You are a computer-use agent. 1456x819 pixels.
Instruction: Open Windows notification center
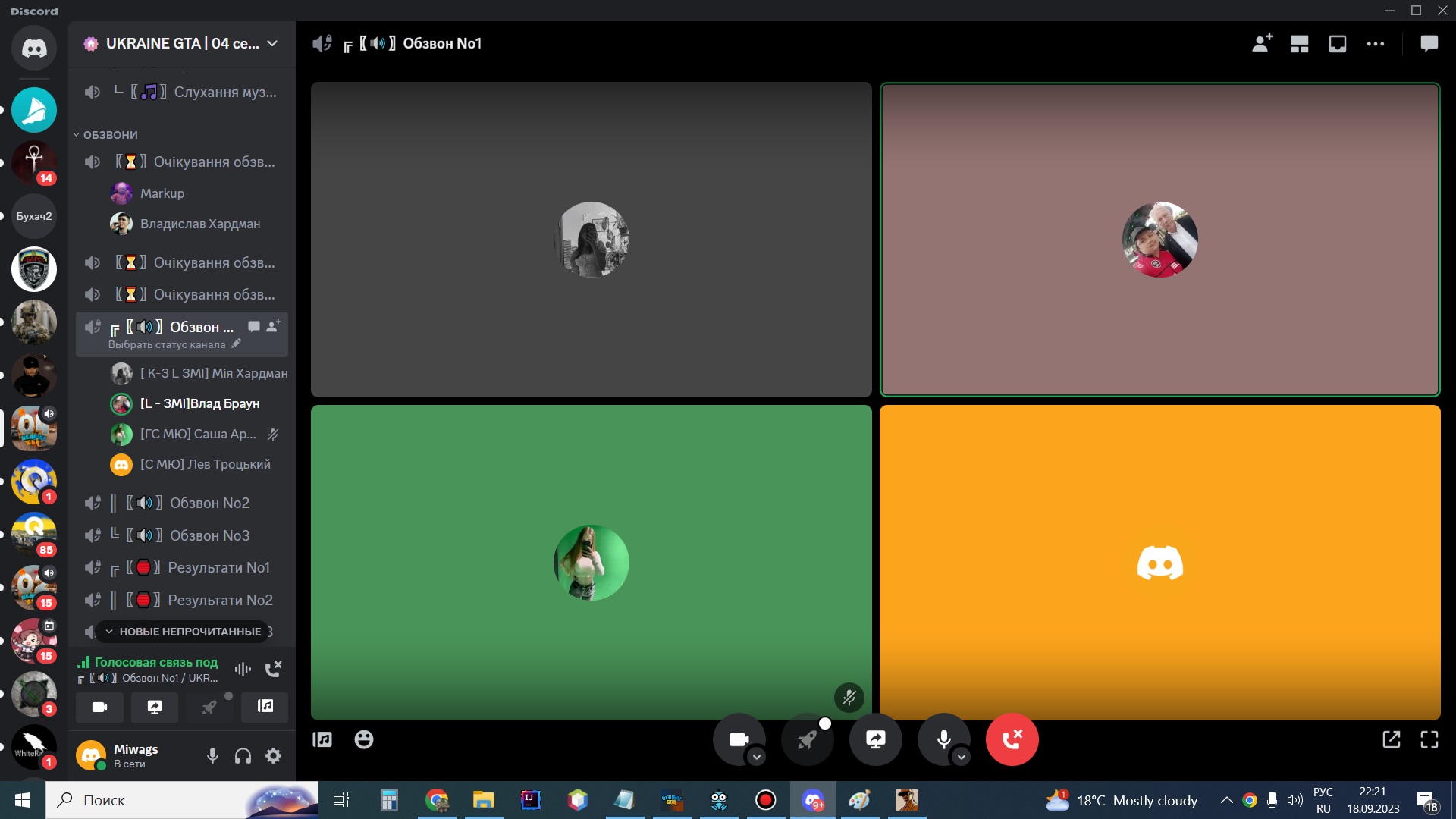pyautogui.click(x=1428, y=801)
